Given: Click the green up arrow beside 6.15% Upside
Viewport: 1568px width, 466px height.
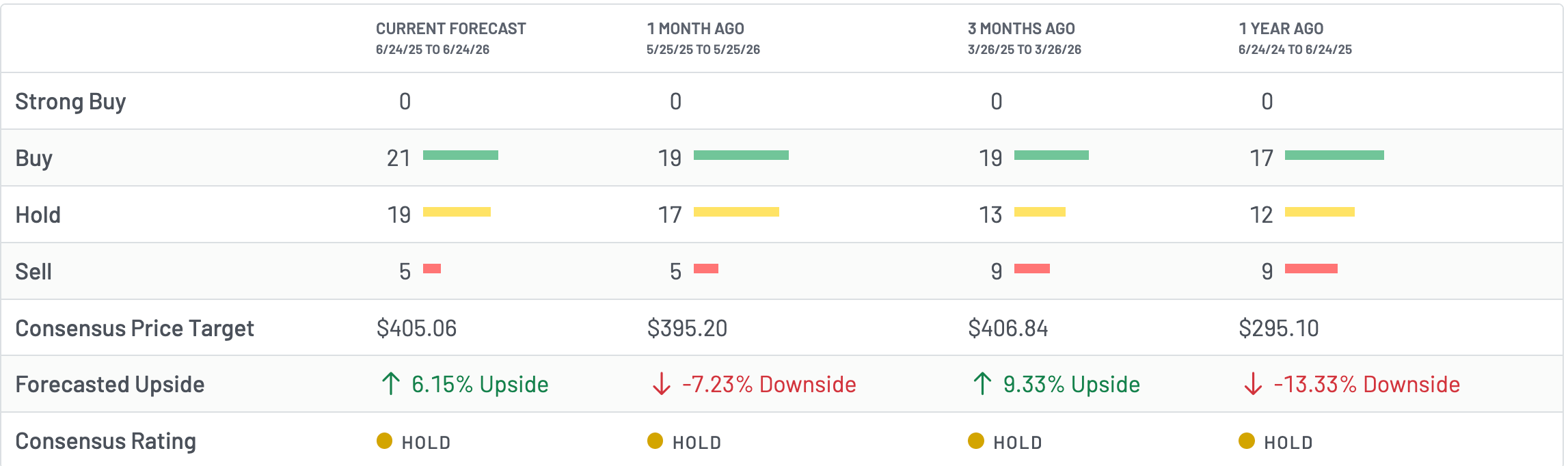Looking at the screenshot, I should click(390, 384).
